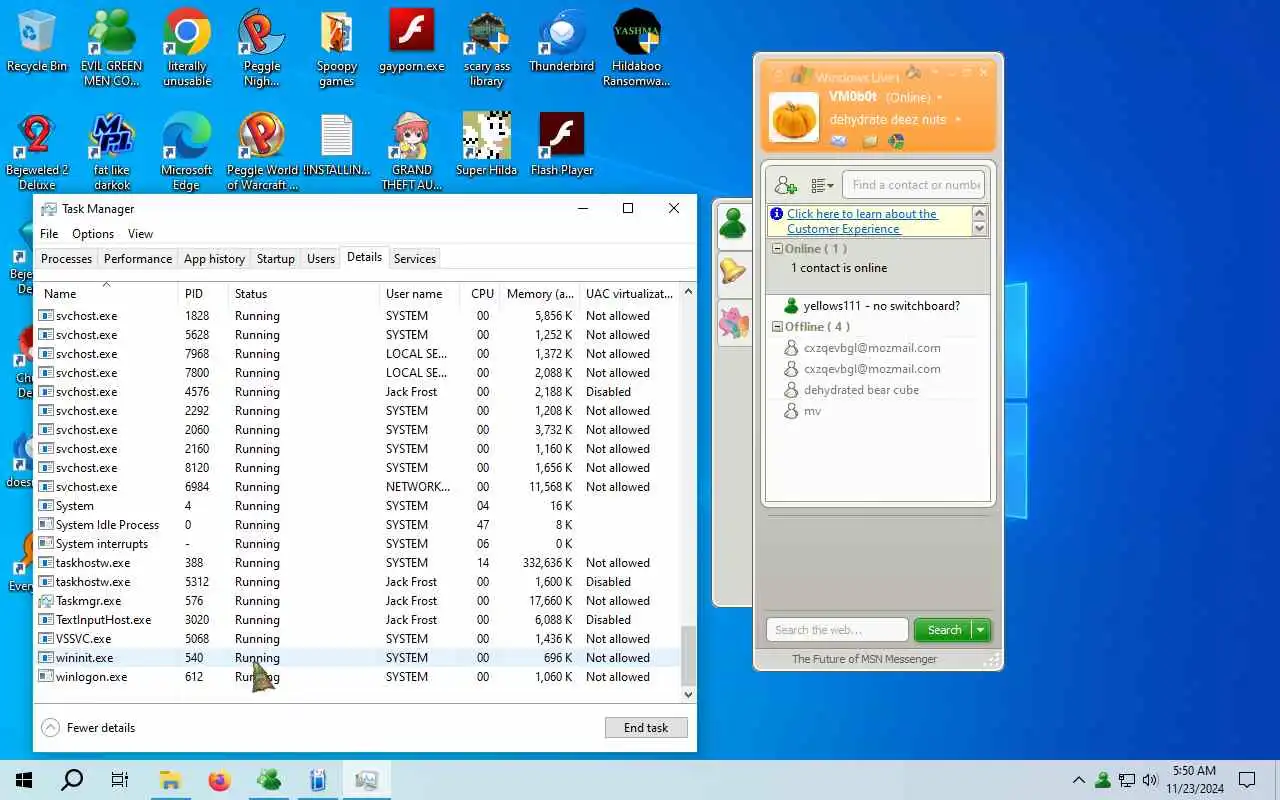Select the Super Hilda desktop icon

coord(487,145)
